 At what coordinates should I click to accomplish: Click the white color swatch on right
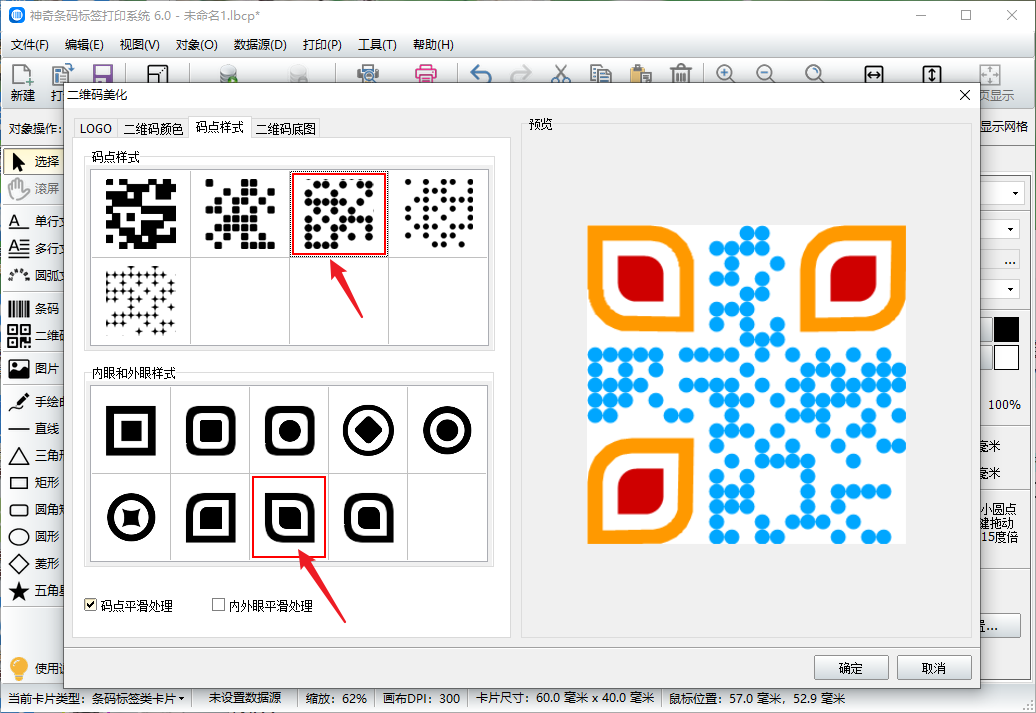[1007, 357]
